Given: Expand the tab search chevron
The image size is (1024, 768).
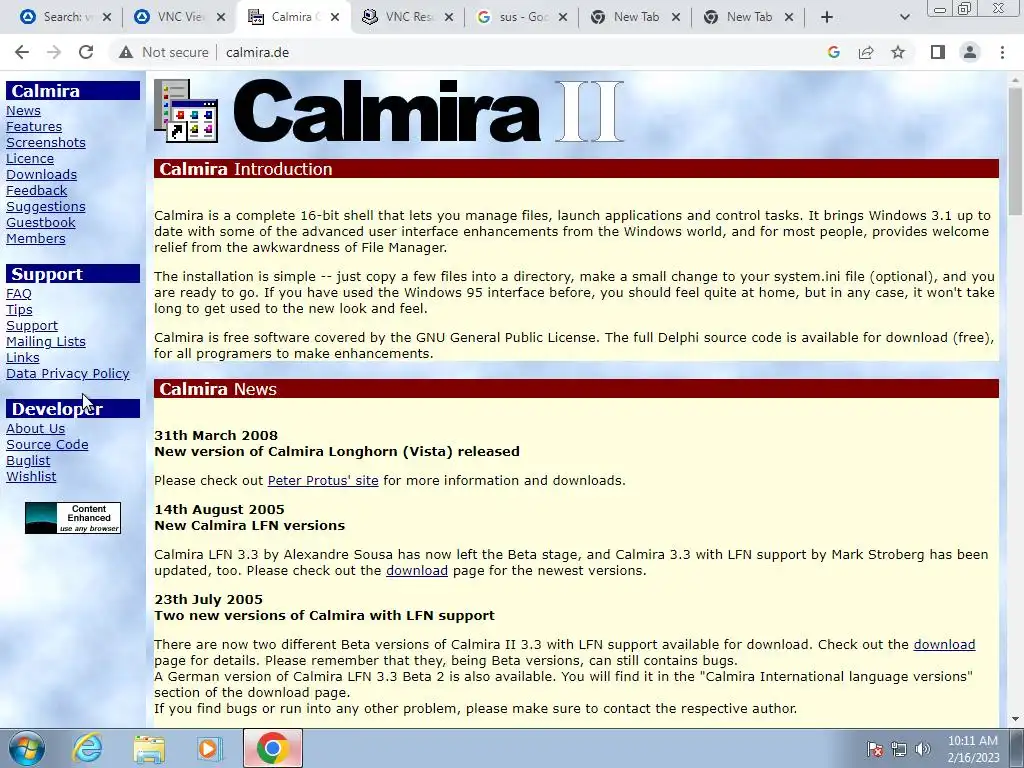Looking at the screenshot, I should (904, 17).
